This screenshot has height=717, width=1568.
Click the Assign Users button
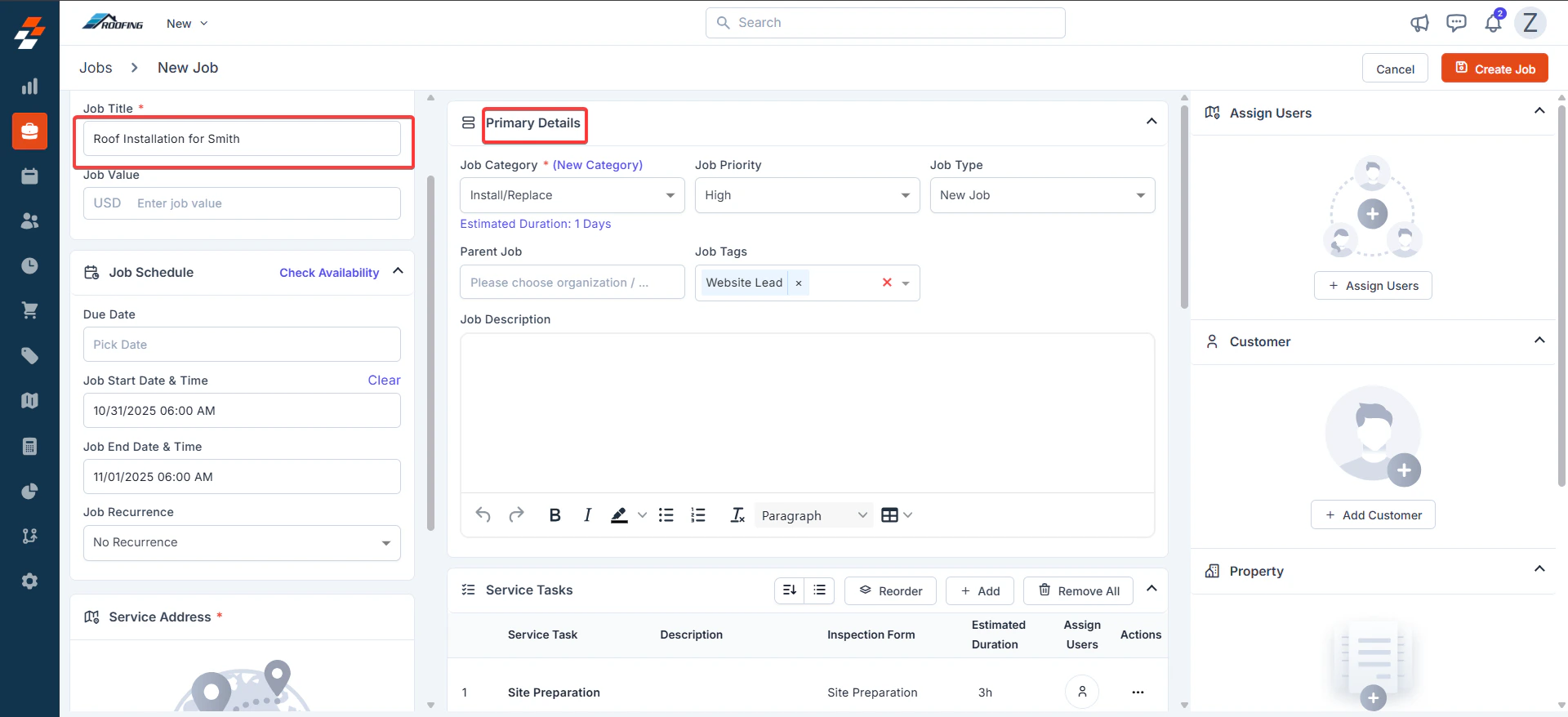coord(1373,286)
